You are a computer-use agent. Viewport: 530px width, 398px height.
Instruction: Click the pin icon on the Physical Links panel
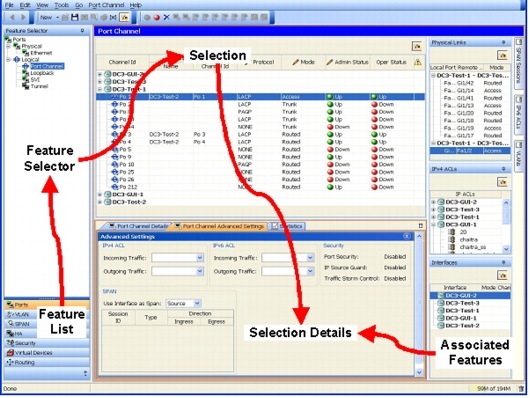(x=503, y=43)
